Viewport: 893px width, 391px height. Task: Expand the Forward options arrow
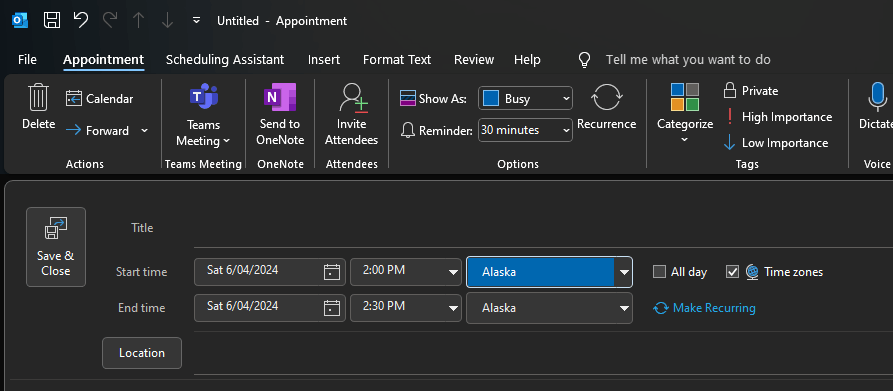(144, 131)
